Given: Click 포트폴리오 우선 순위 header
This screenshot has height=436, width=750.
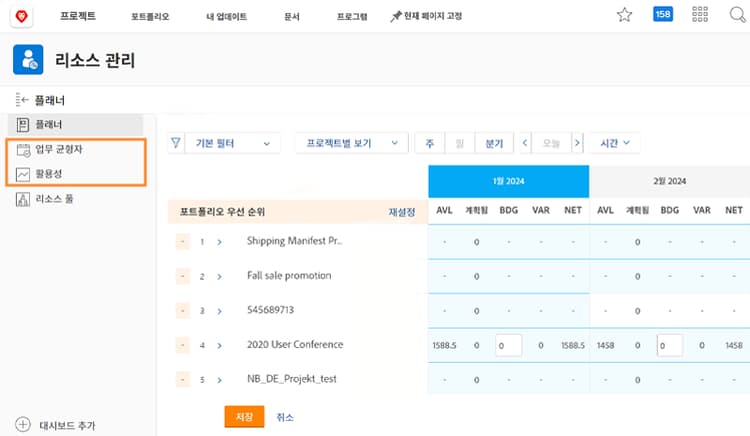Looking at the screenshot, I should pos(222,212).
